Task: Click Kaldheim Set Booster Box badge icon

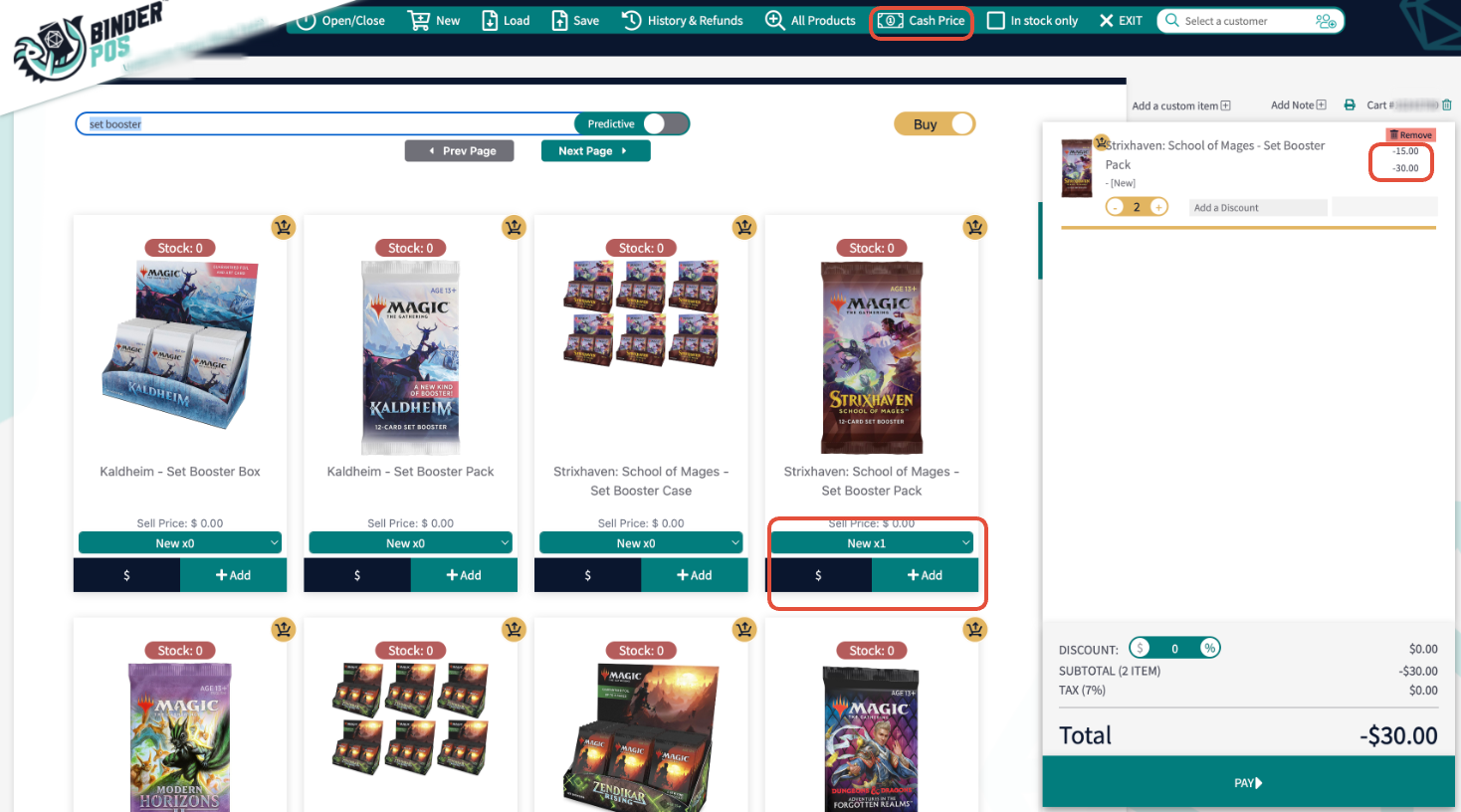Action: tap(284, 227)
